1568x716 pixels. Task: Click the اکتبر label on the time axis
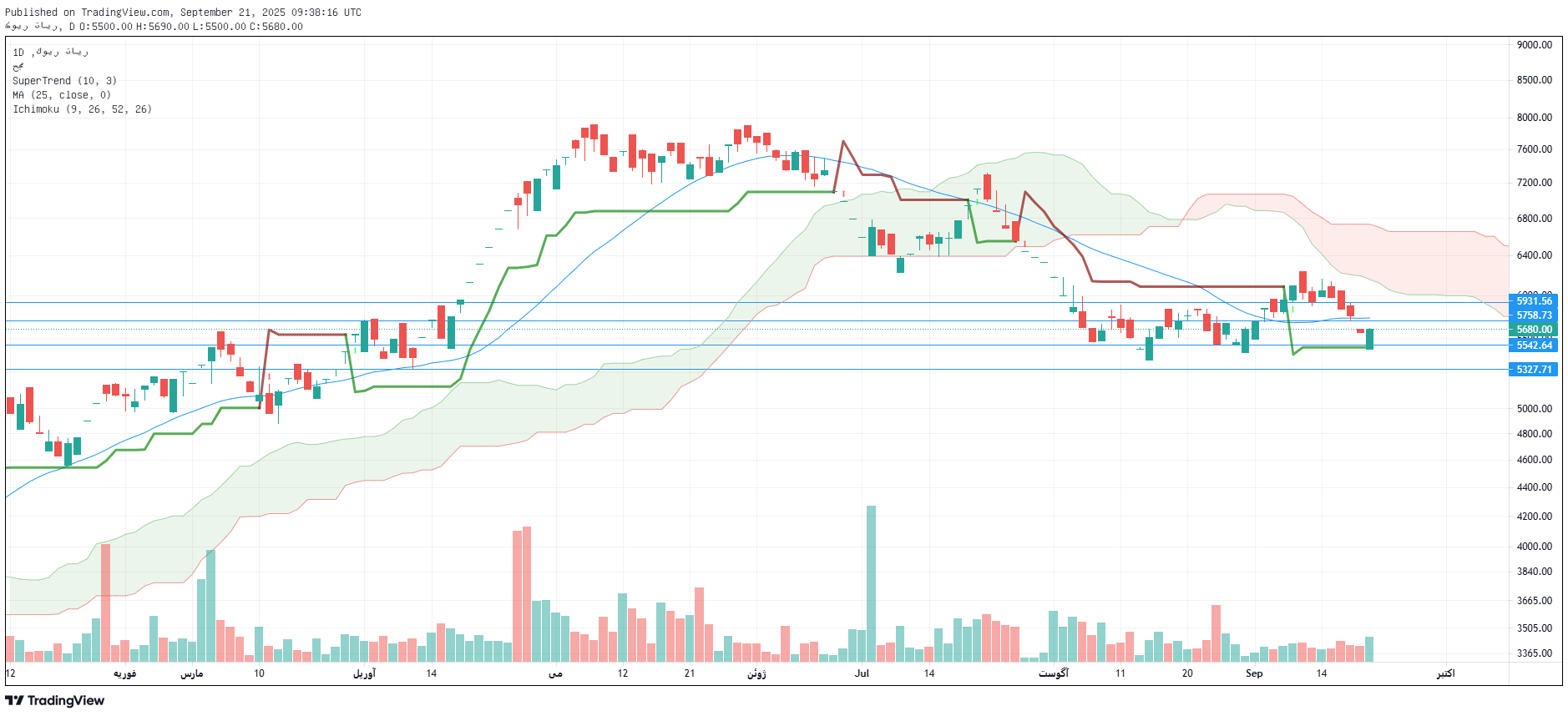pyautogui.click(x=1445, y=673)
